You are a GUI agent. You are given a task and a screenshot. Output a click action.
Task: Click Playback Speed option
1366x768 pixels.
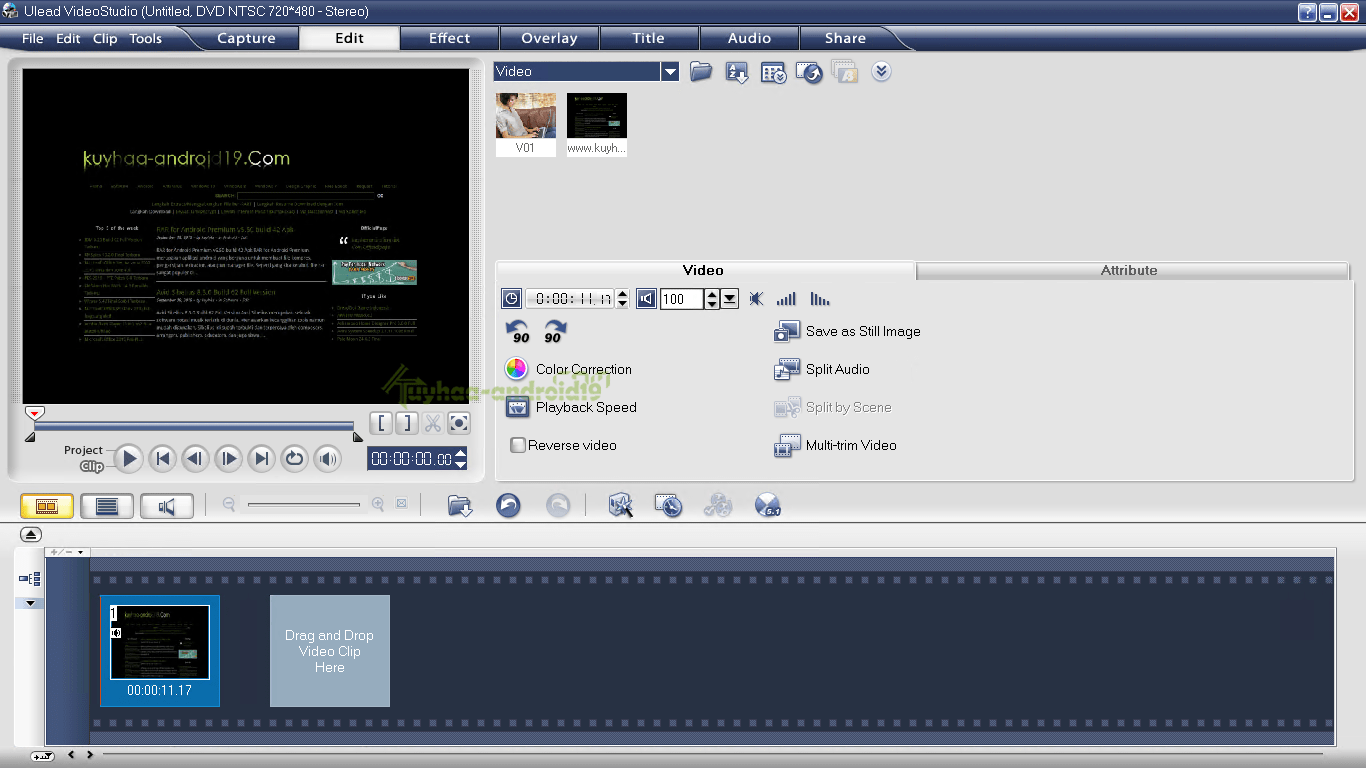point(570,407)
